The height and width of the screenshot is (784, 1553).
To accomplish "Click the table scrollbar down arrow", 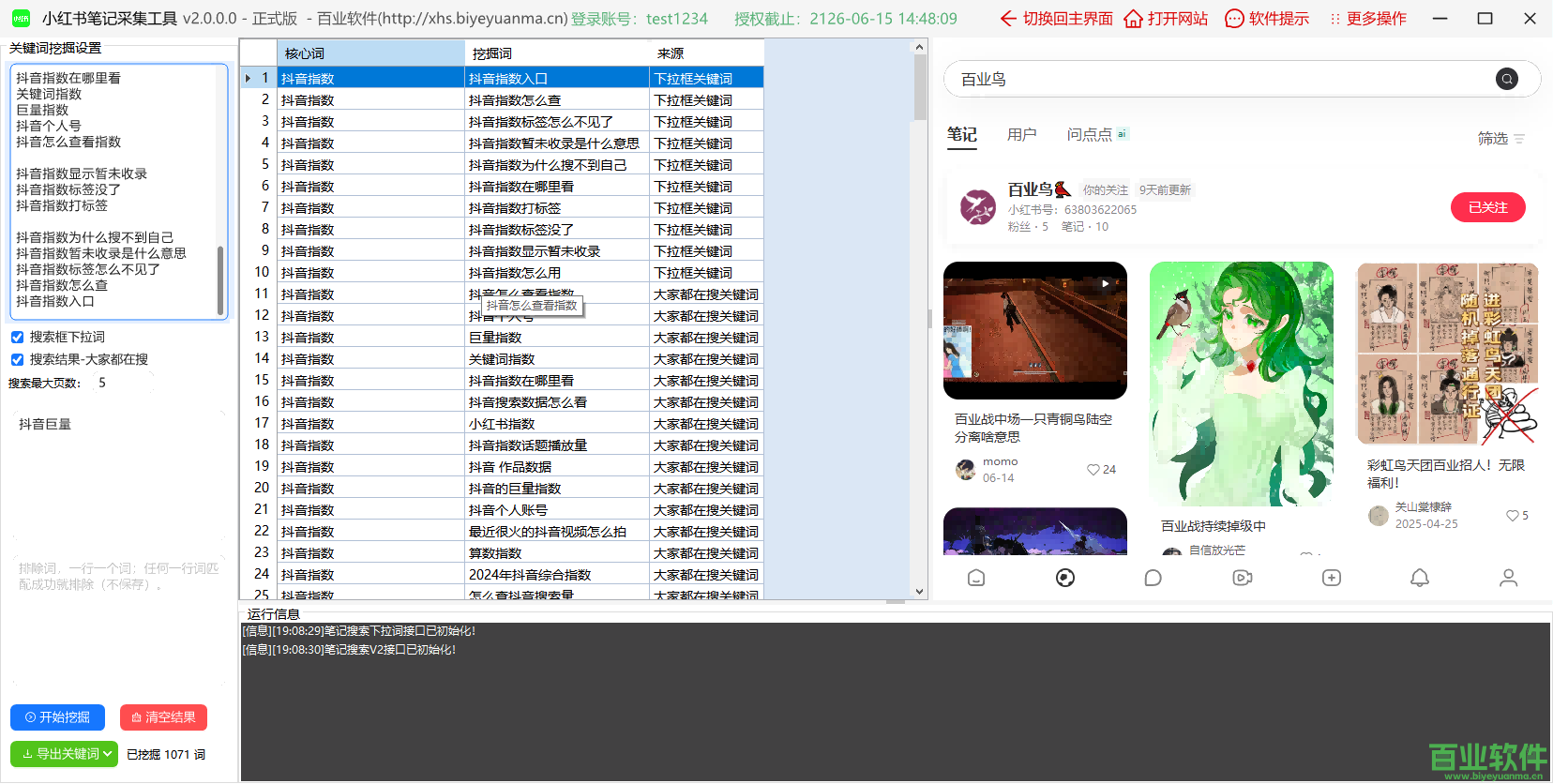I will pos(920,592).
